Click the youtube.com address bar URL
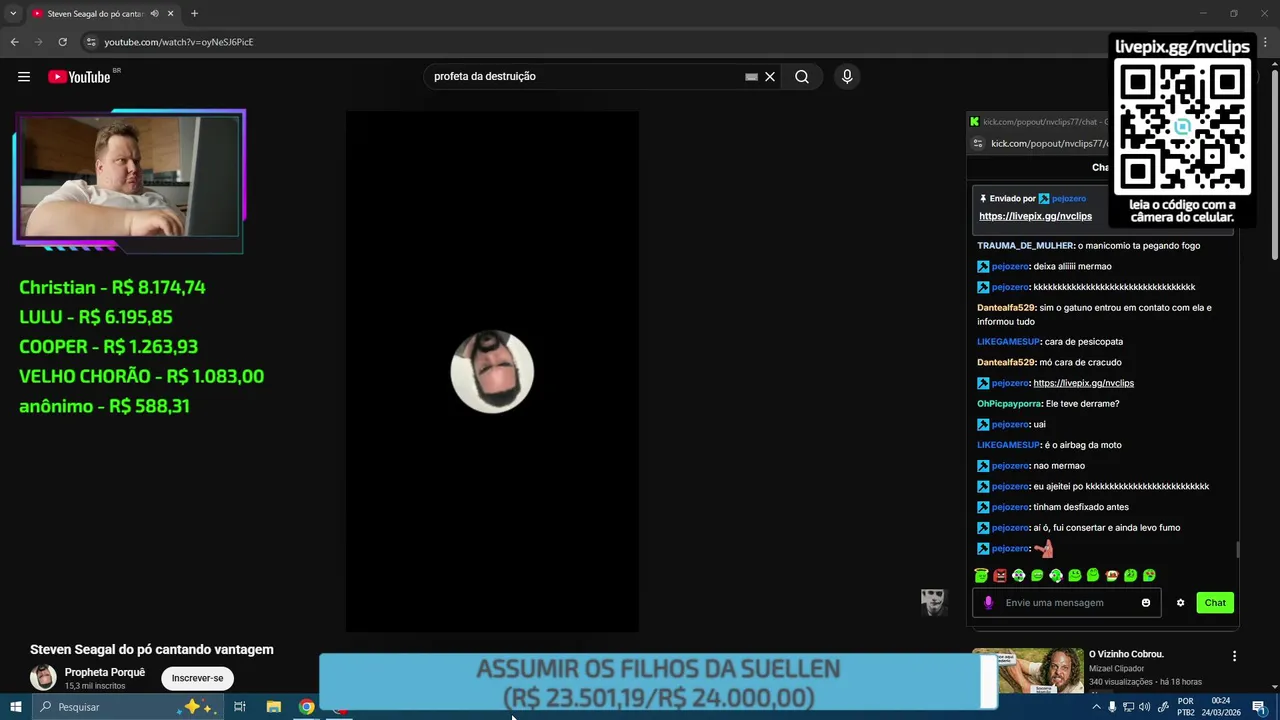 [x=179, y=42]
